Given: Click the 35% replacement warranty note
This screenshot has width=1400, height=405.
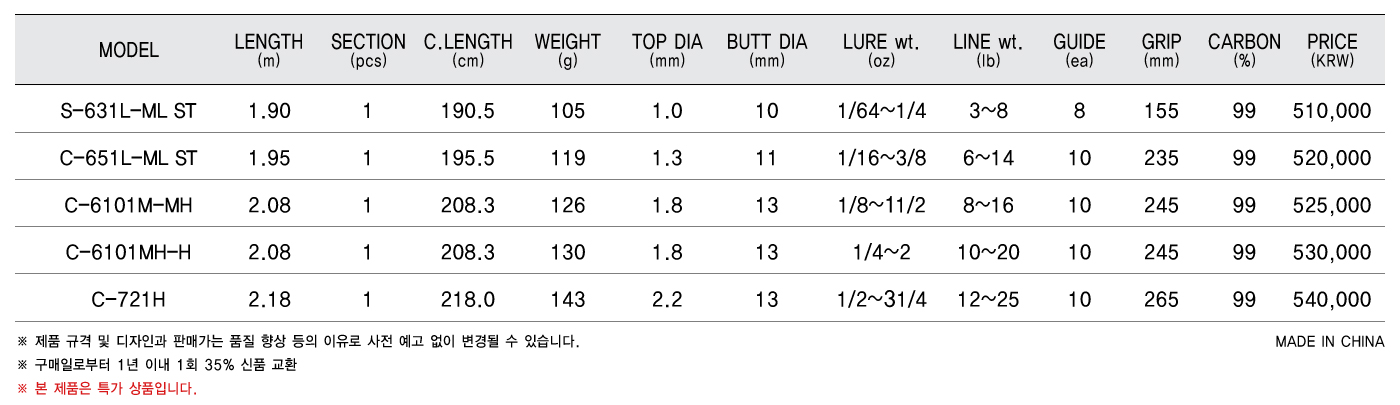Looking at the screenshot, I should (157, 365).
